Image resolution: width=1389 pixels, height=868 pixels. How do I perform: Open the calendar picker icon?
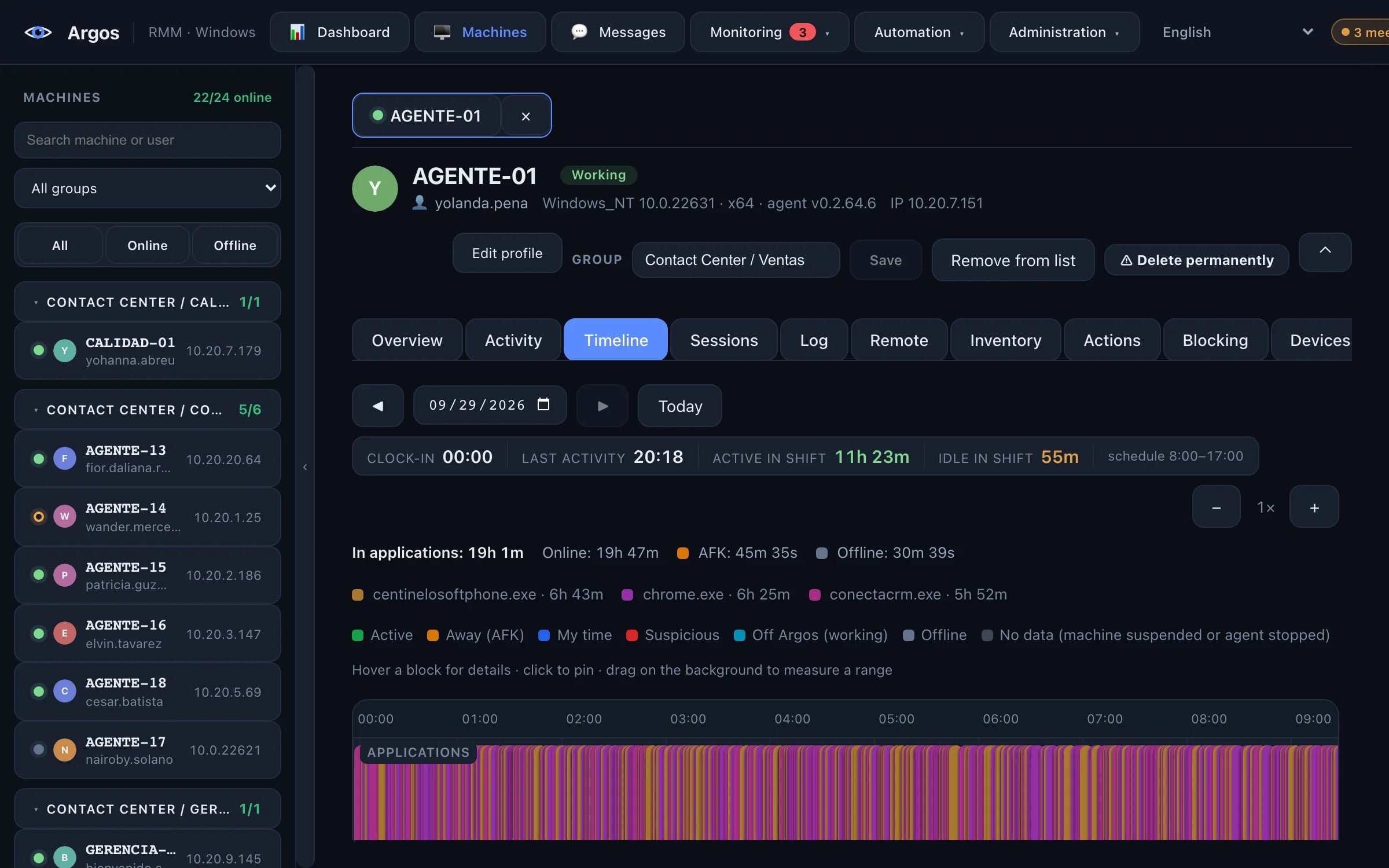pos(543,404)
